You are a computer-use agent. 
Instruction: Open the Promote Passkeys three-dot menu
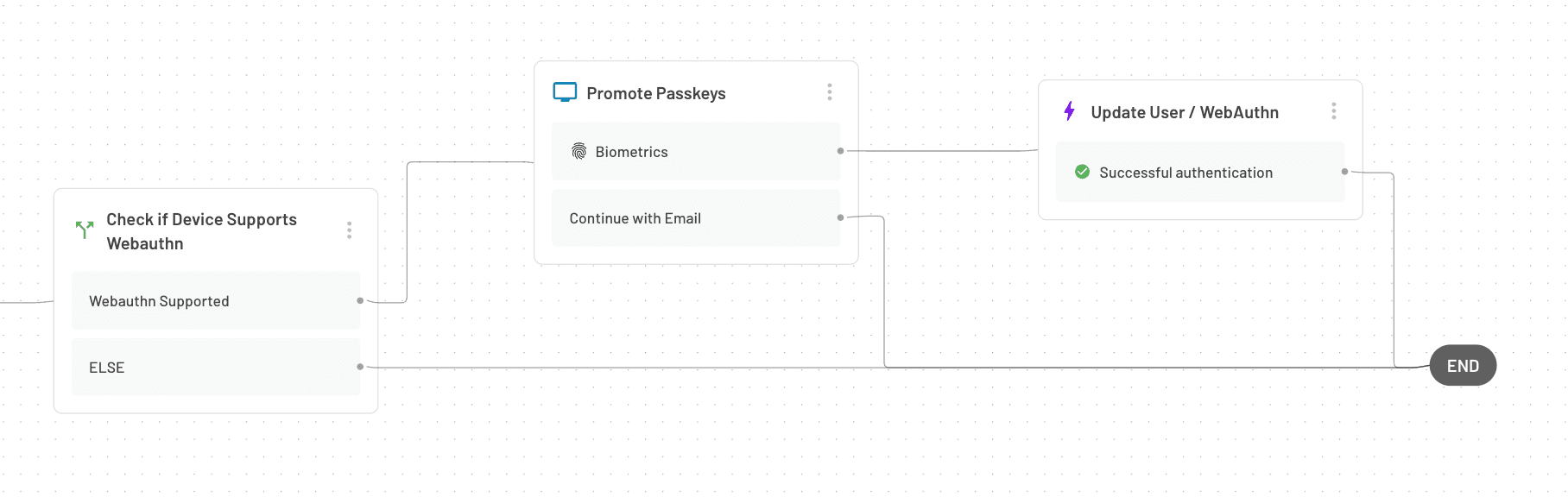click(x=830, y=92)
